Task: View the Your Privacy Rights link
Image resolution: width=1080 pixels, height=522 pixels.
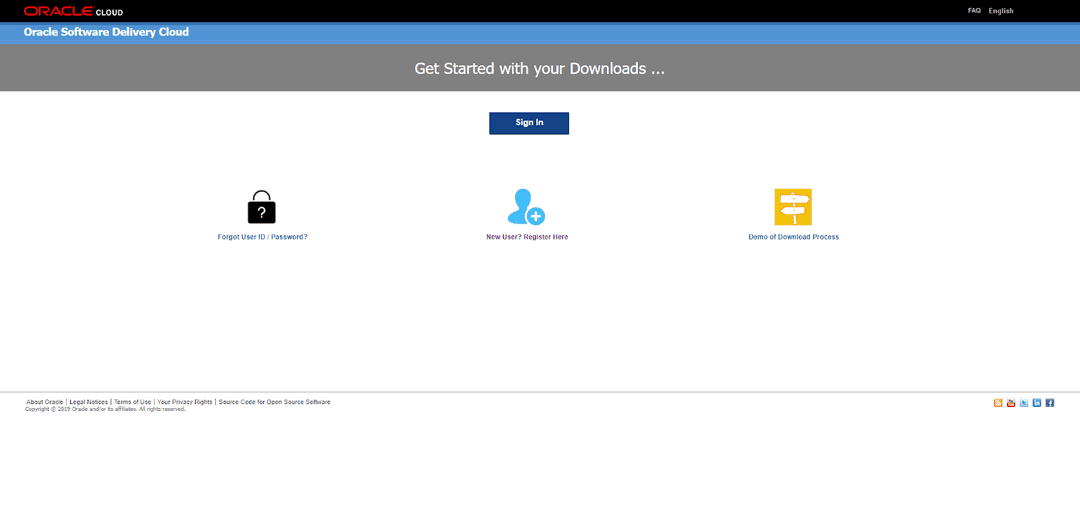Action: (185, 402)
